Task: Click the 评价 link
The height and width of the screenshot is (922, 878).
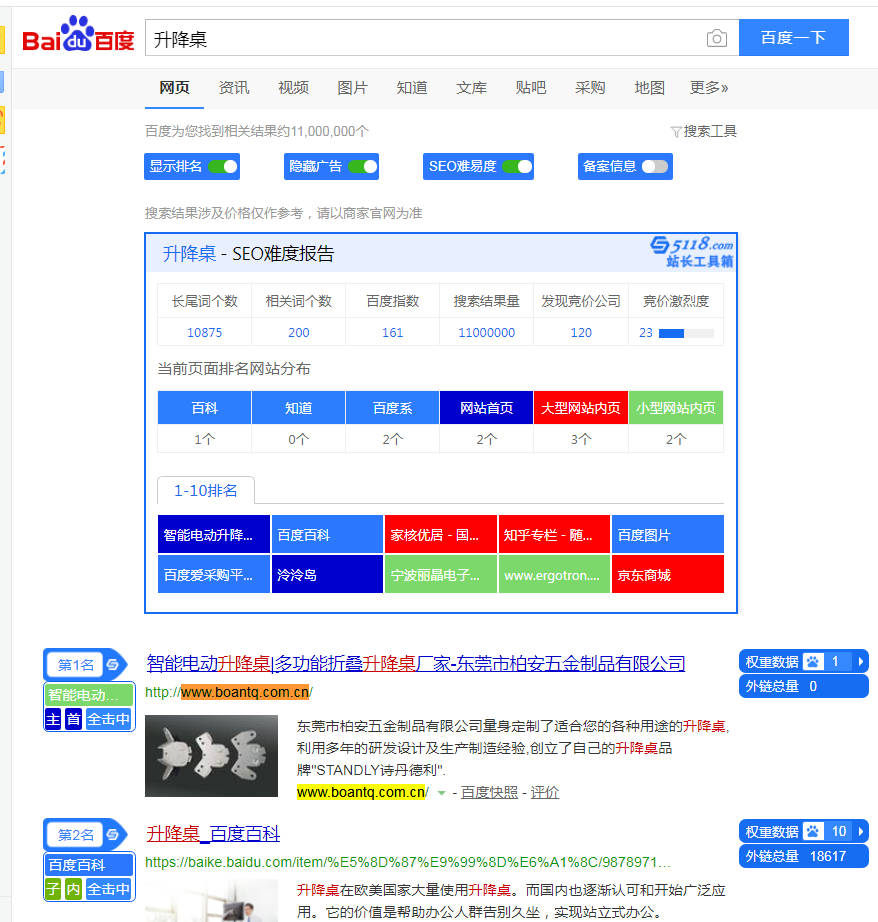Action: pos(545,793)
